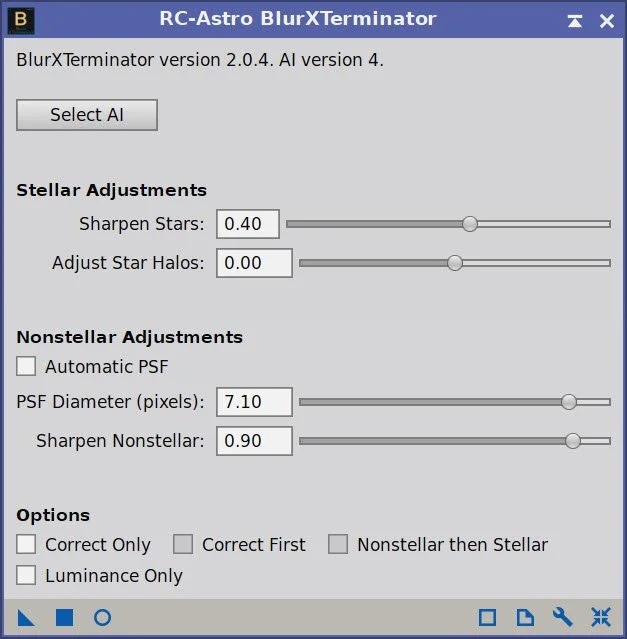627x639 pixels.
Task: Click the Sharpen Nonstellar value field
Action: [x=254, y=441]
